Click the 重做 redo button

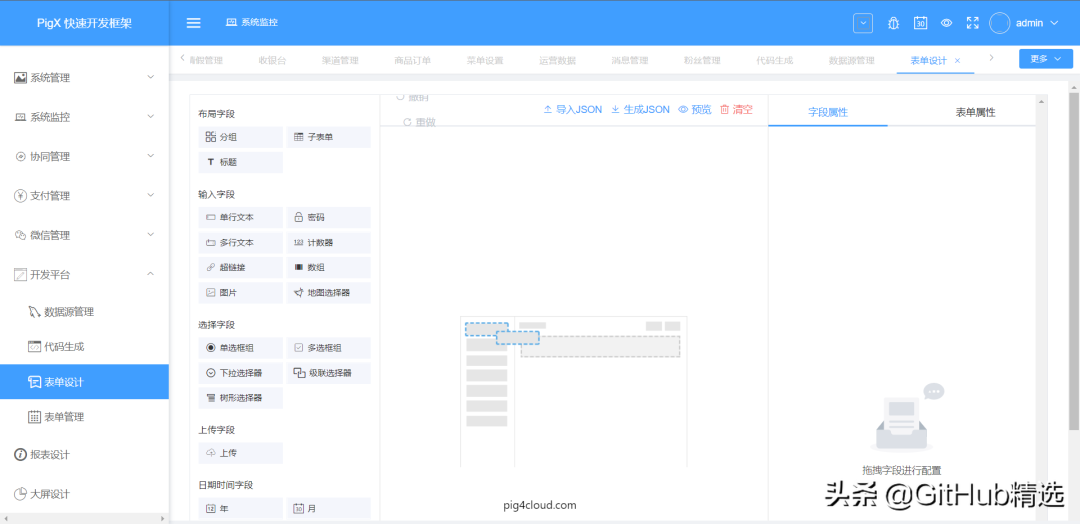tap(419, 122)
